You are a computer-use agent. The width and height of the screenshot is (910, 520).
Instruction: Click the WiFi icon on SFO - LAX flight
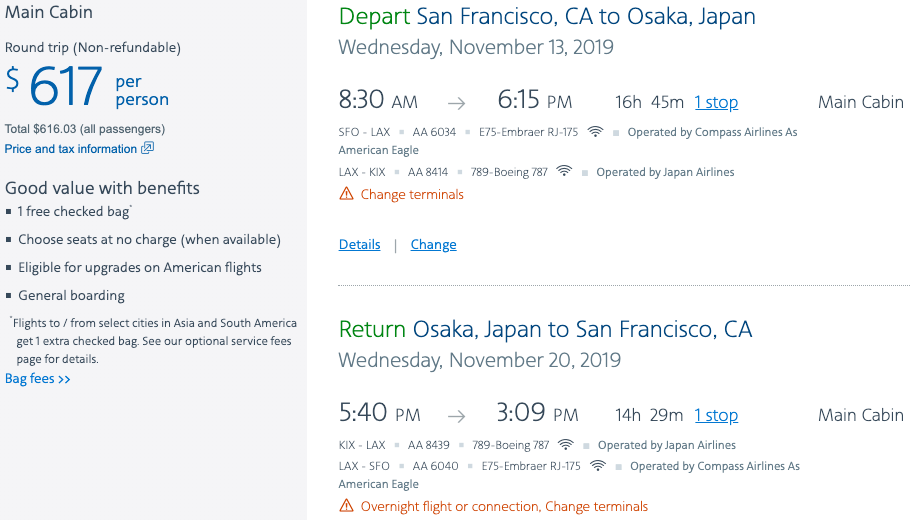[x=596, y=132]
